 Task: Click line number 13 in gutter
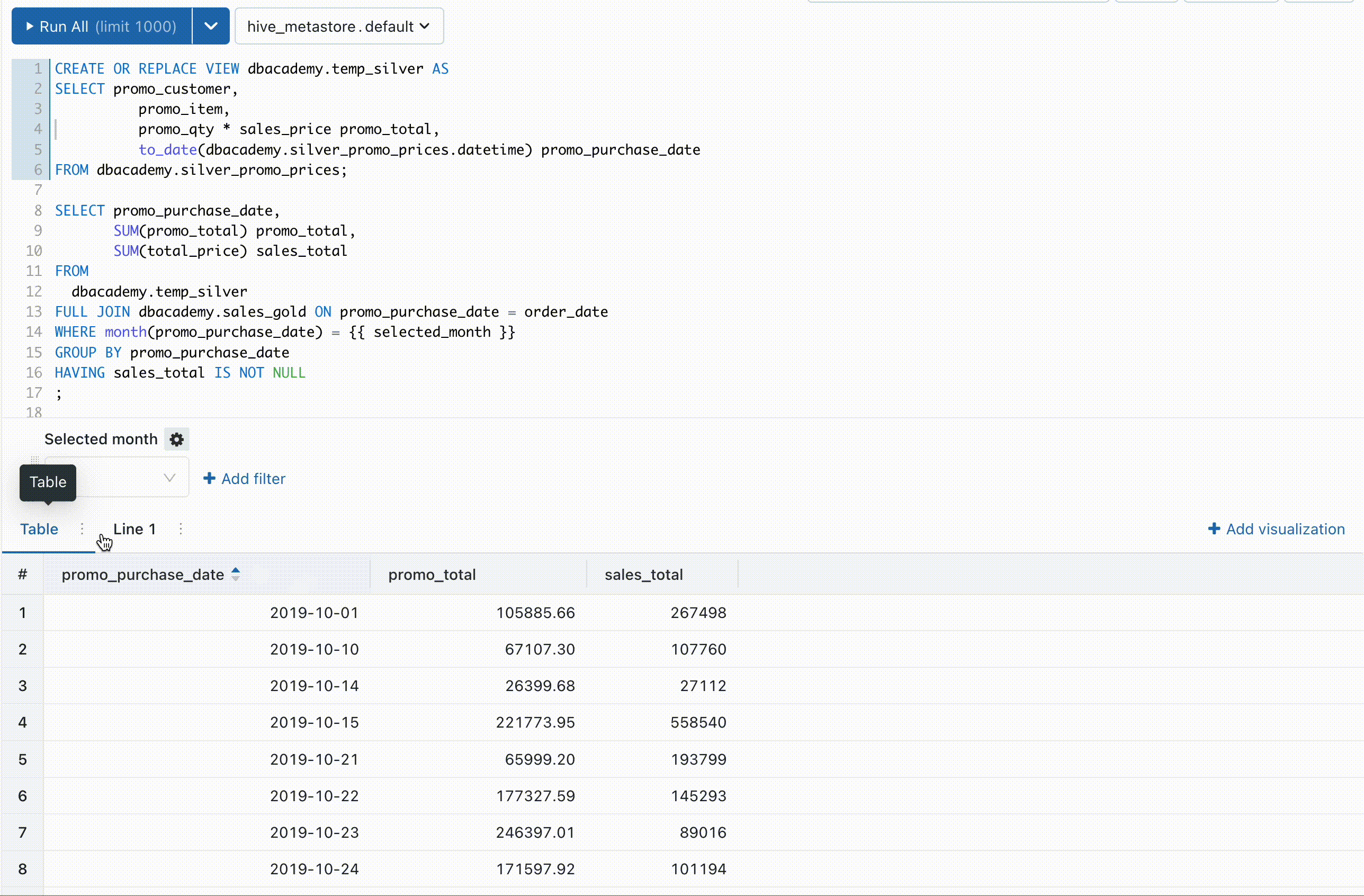[34, 311]
